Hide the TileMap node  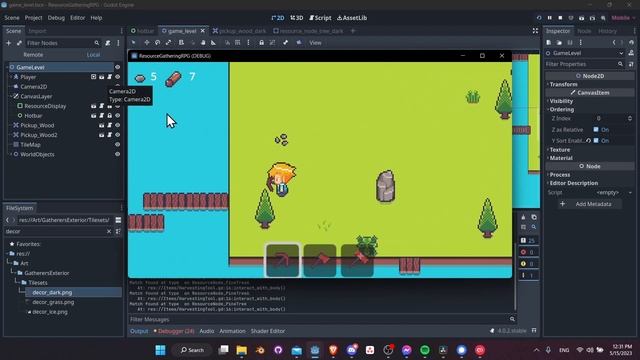[118, 144]
